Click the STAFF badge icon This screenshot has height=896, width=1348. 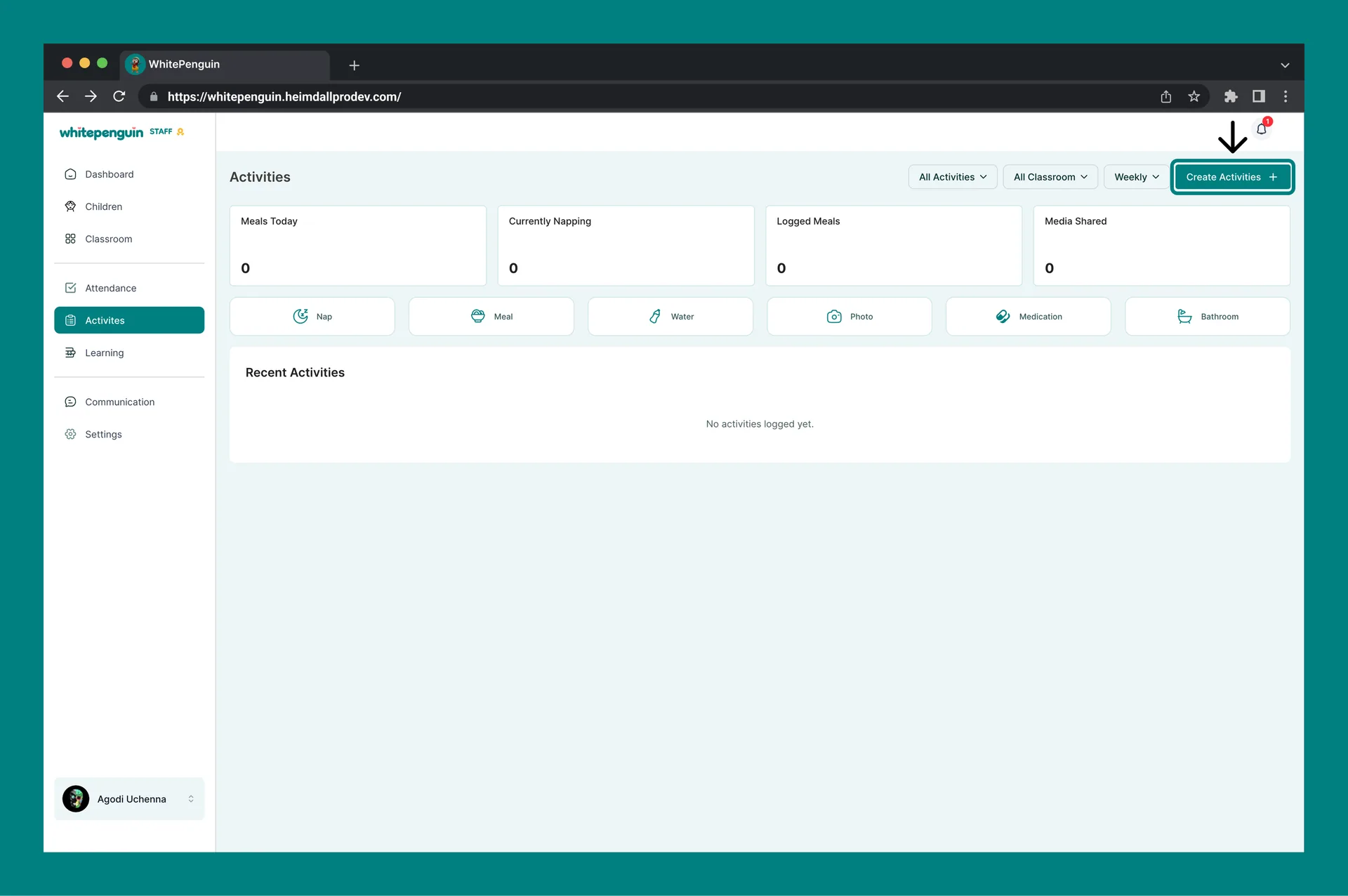(x=180, y=131)
